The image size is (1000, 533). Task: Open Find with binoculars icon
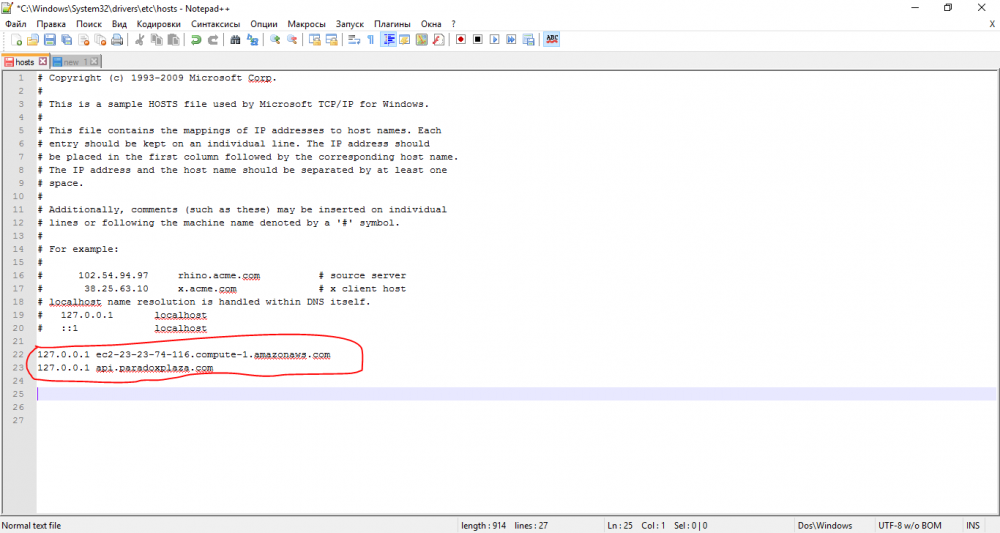tap(235, 40)
